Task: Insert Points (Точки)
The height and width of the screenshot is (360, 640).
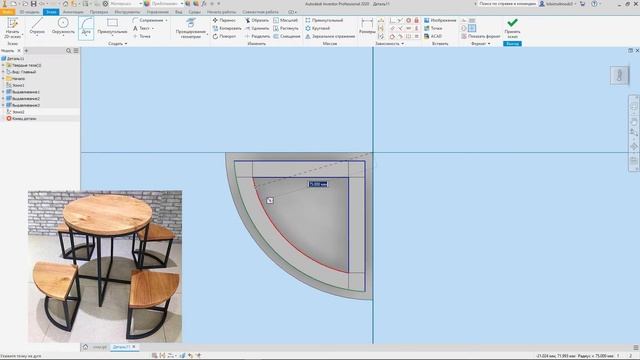Action: click(x=433, y=28)
